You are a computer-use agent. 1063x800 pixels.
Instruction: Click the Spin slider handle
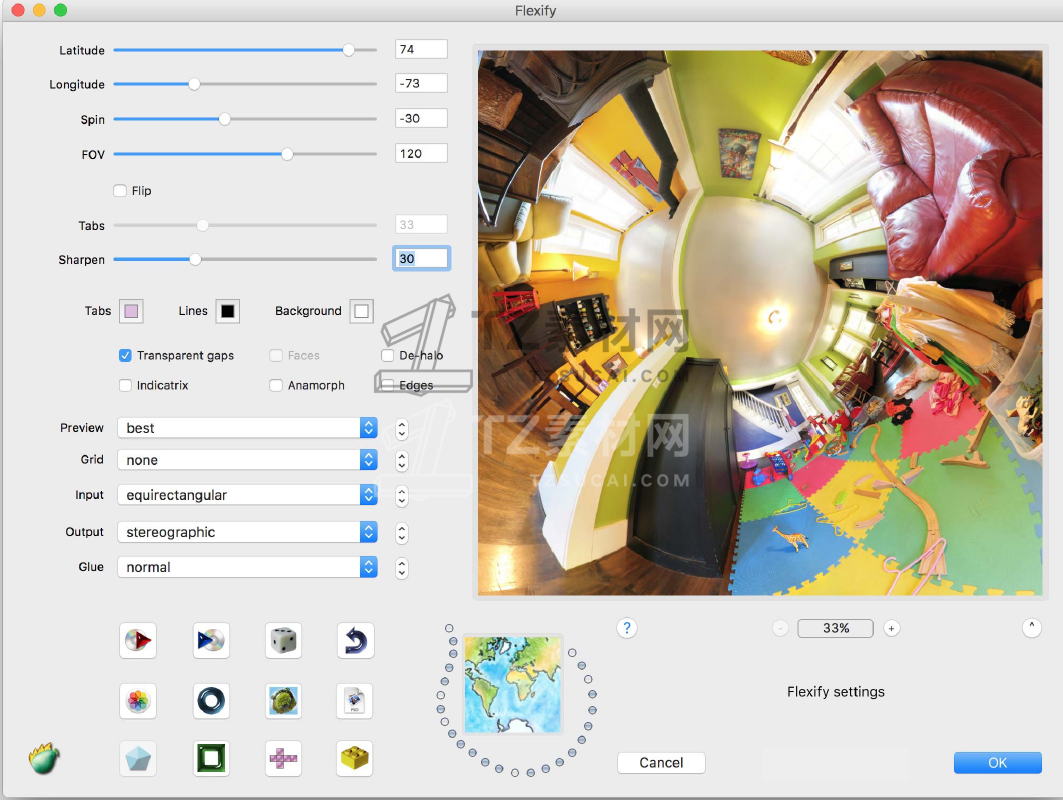click(224, 119)
